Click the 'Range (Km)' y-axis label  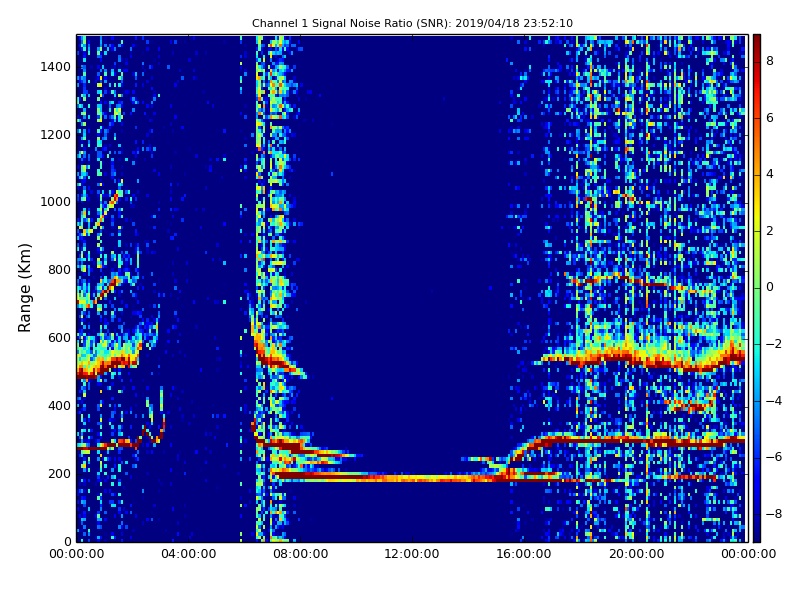click(24, 288)
